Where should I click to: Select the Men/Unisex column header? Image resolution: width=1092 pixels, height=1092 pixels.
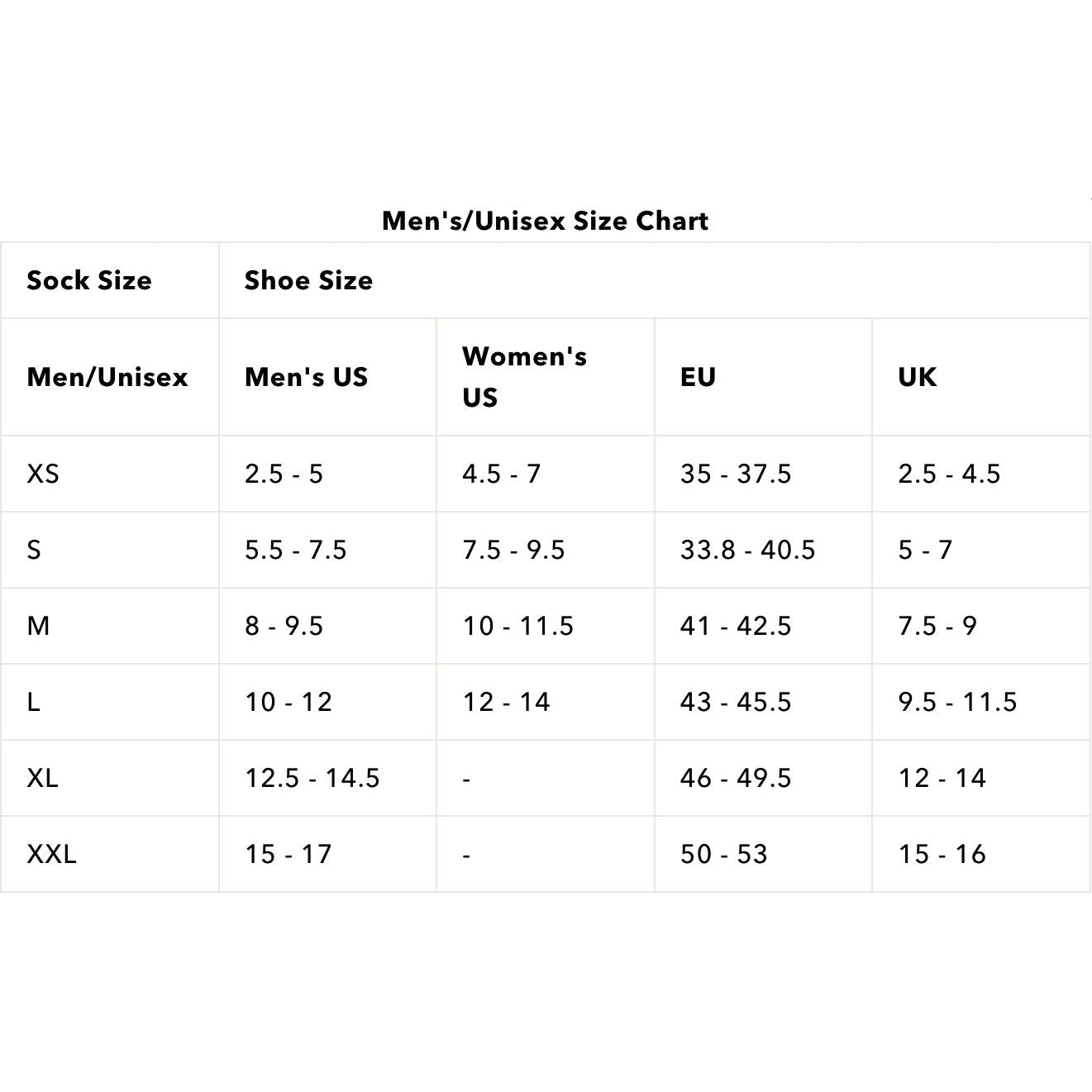[107, 377]
